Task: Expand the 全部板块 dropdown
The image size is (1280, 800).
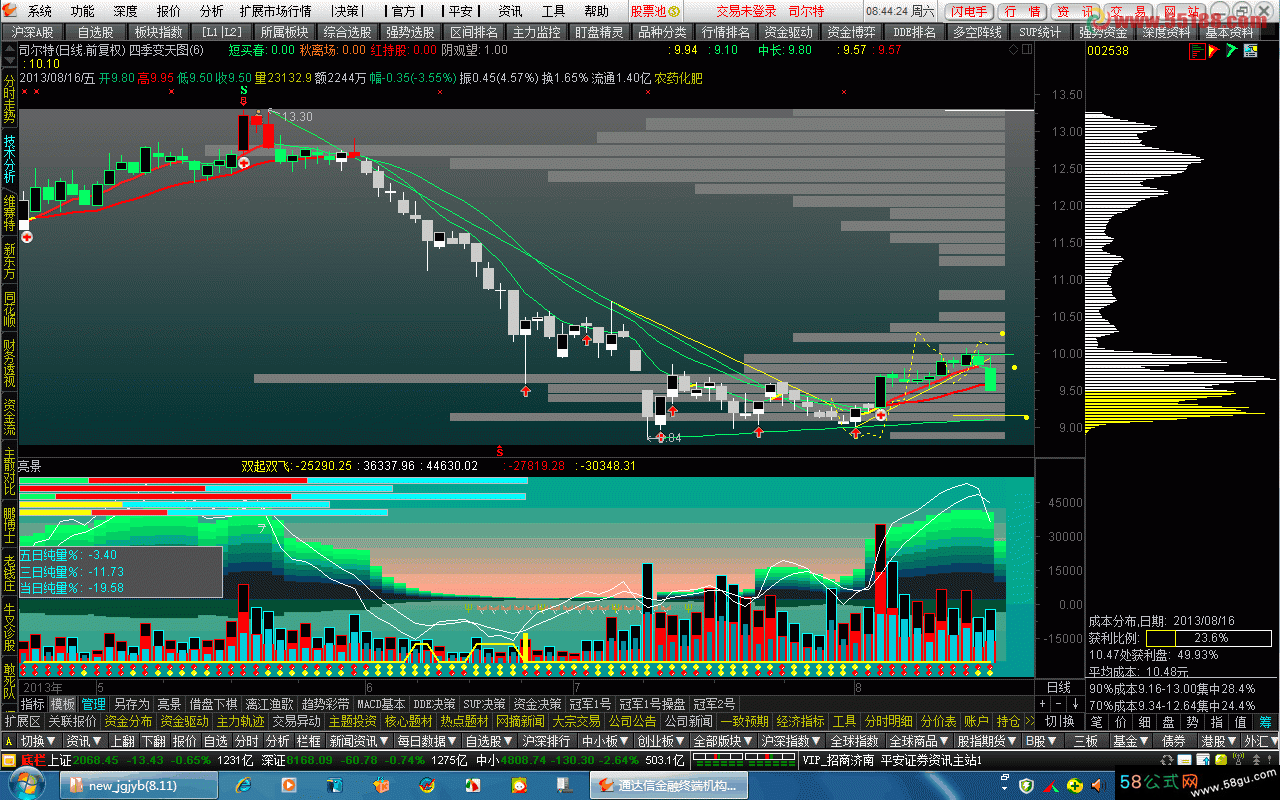Action: pos(723,741)
